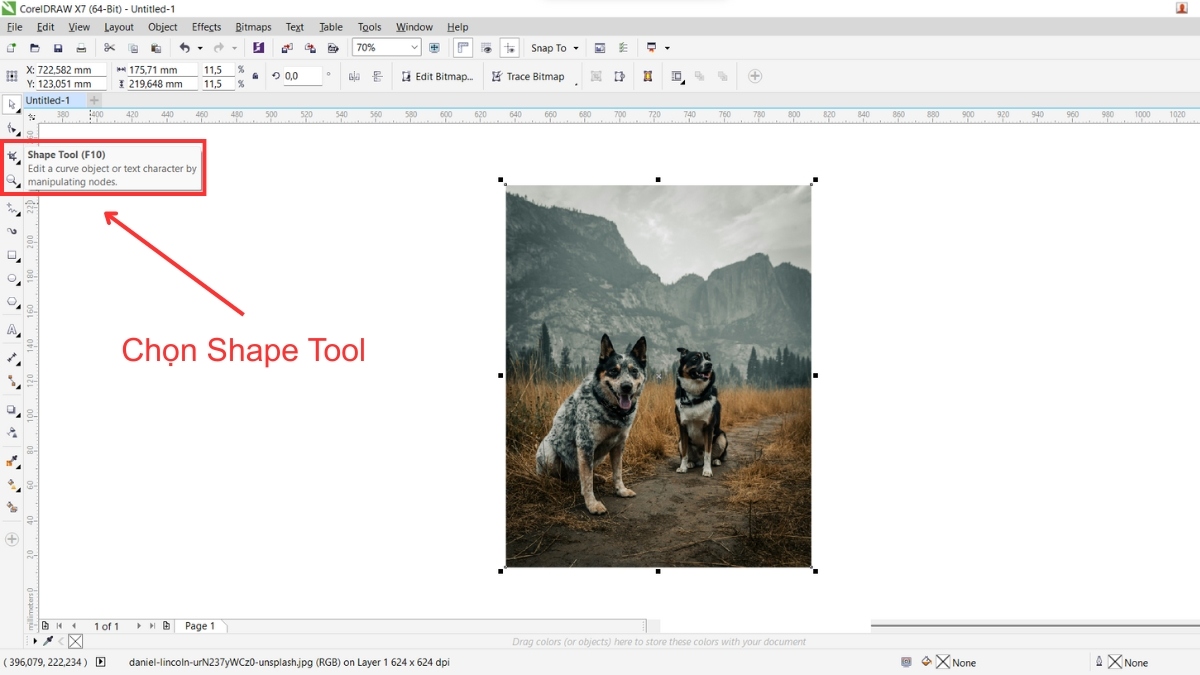Click the Mirror horizontally icon
The height and width of the screenshot is (675, 1200).
tap(355, 76)
